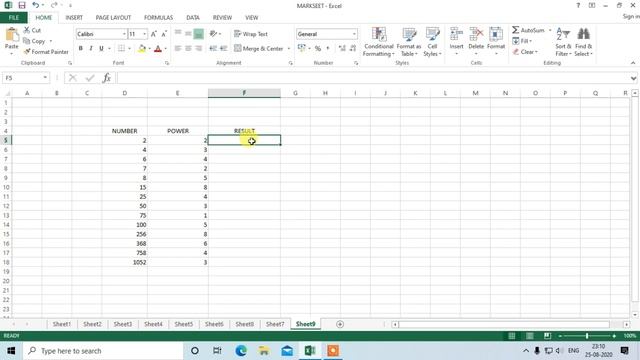The height and width of the screenshot is (360, 640).
Task: Save the workbook using the save icon
Action: 22,6
